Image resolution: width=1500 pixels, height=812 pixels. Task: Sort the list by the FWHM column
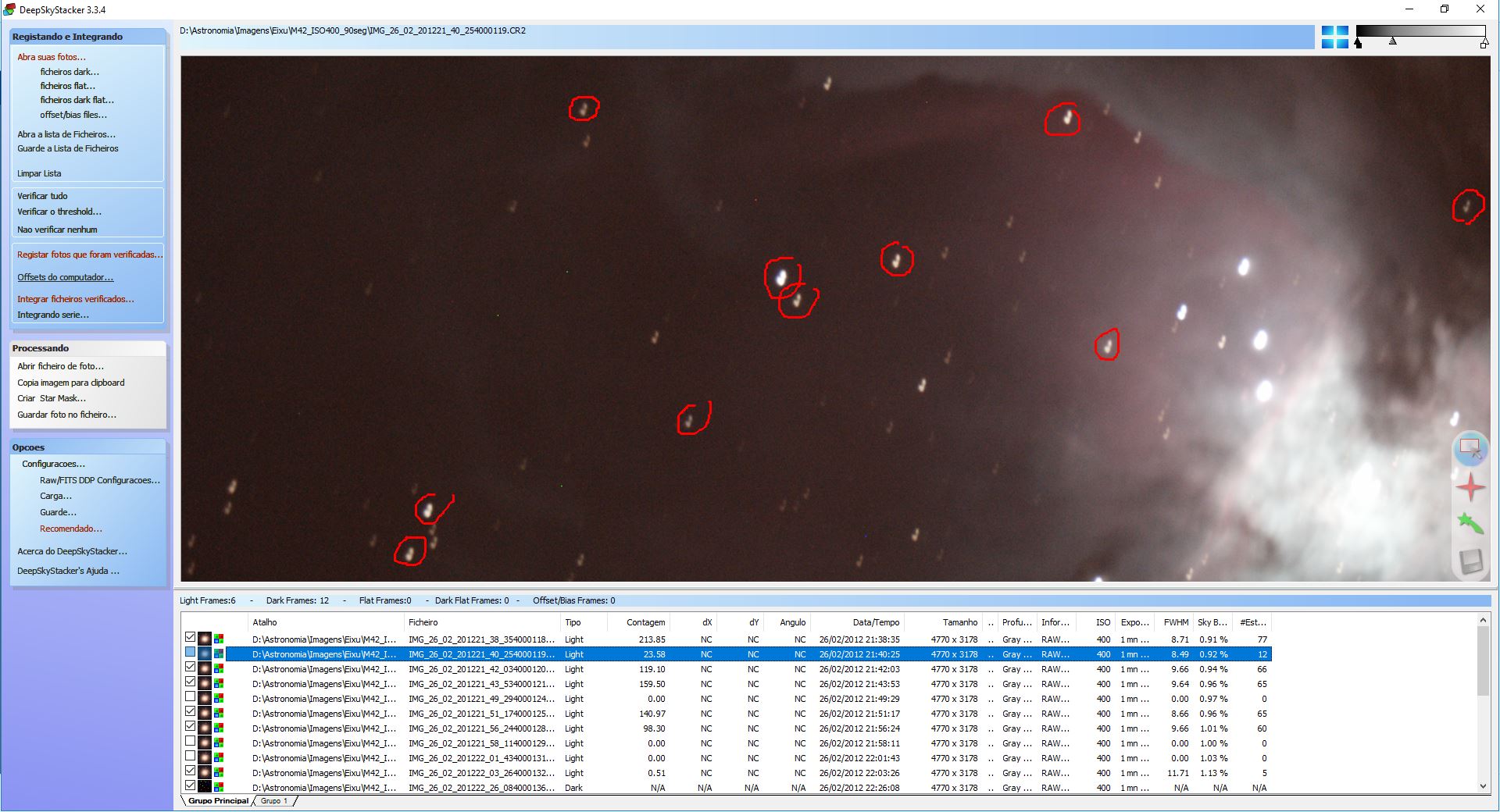(x=1175, y=622)
